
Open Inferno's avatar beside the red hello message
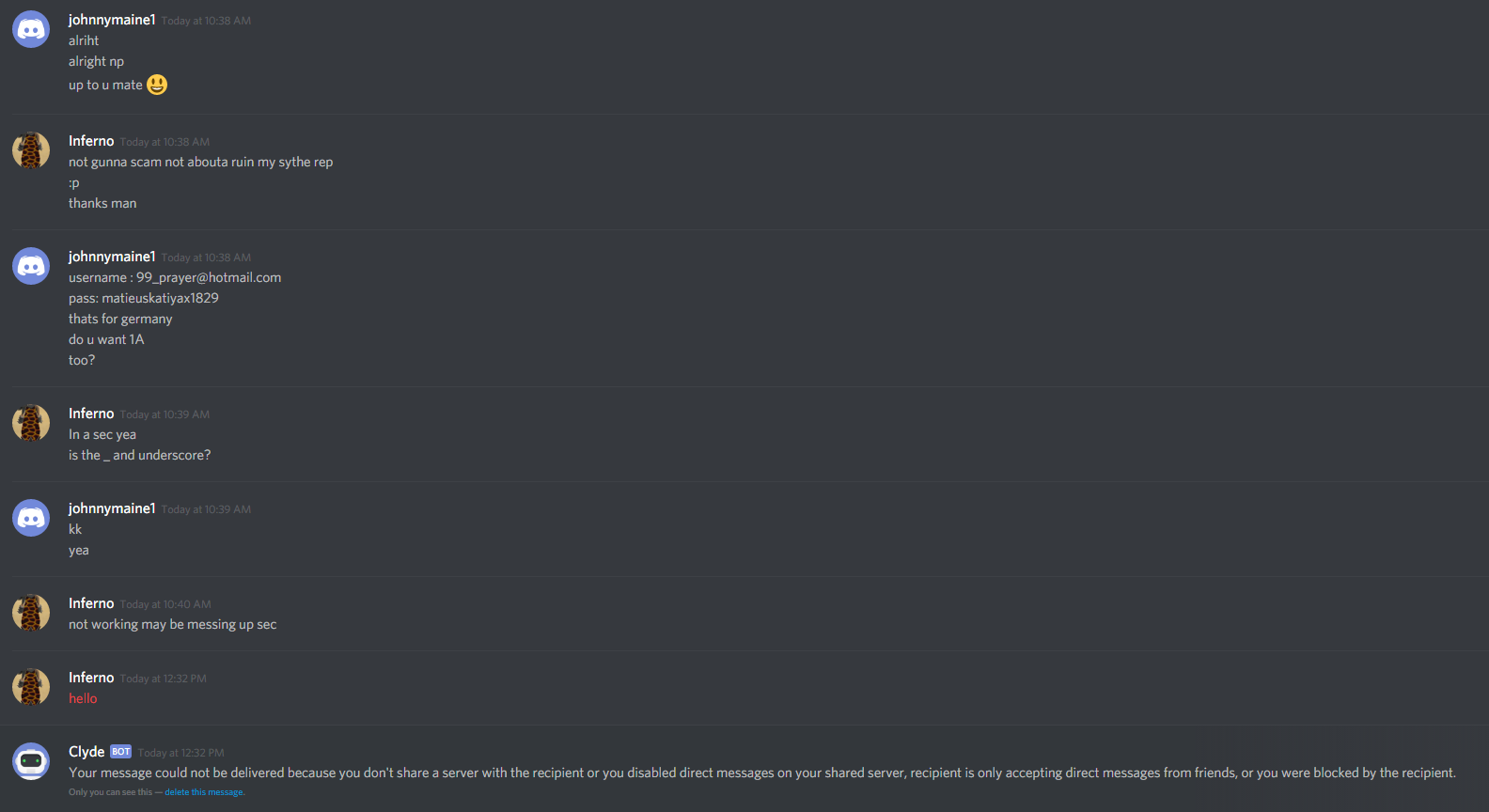pos(31,687)
